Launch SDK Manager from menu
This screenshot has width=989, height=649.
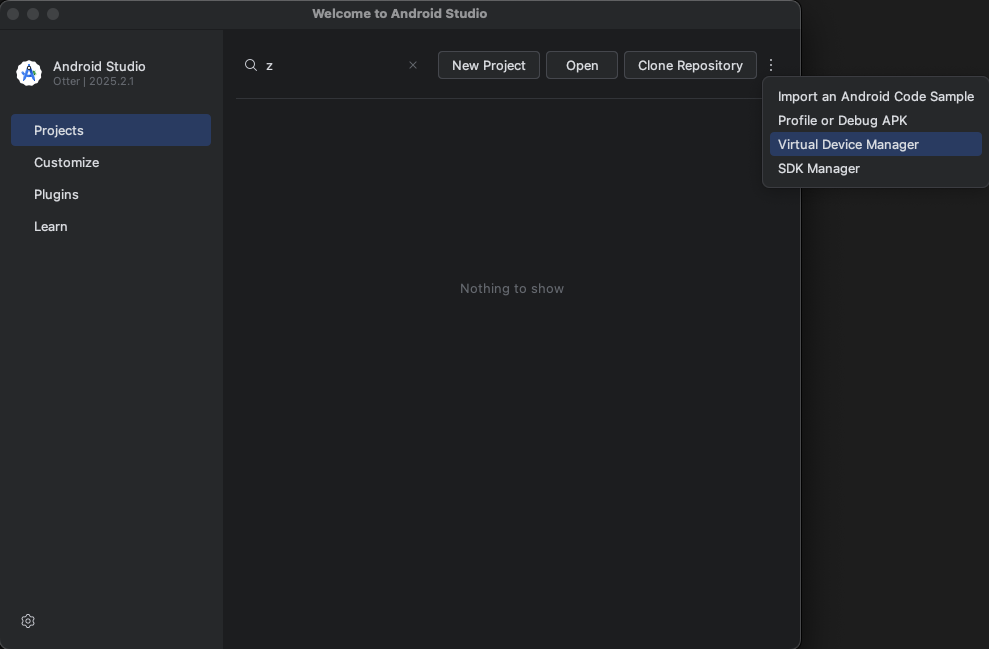pos(875,168)
